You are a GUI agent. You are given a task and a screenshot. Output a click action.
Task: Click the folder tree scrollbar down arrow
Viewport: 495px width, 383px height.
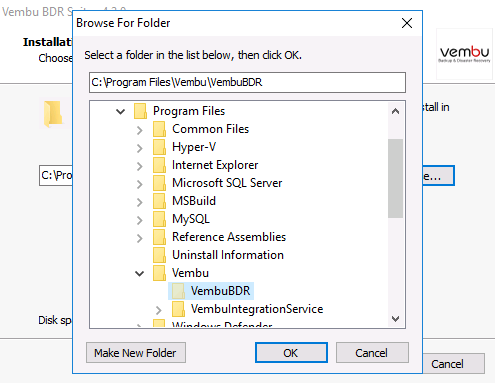tap(396, 319)
